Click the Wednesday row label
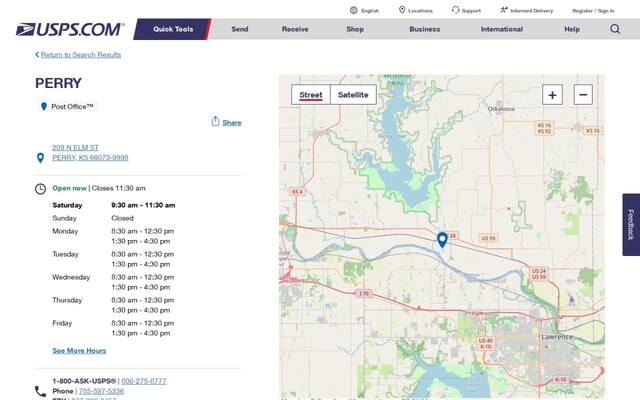The height and width of the screenshot is (400, 640). (71, 277)
